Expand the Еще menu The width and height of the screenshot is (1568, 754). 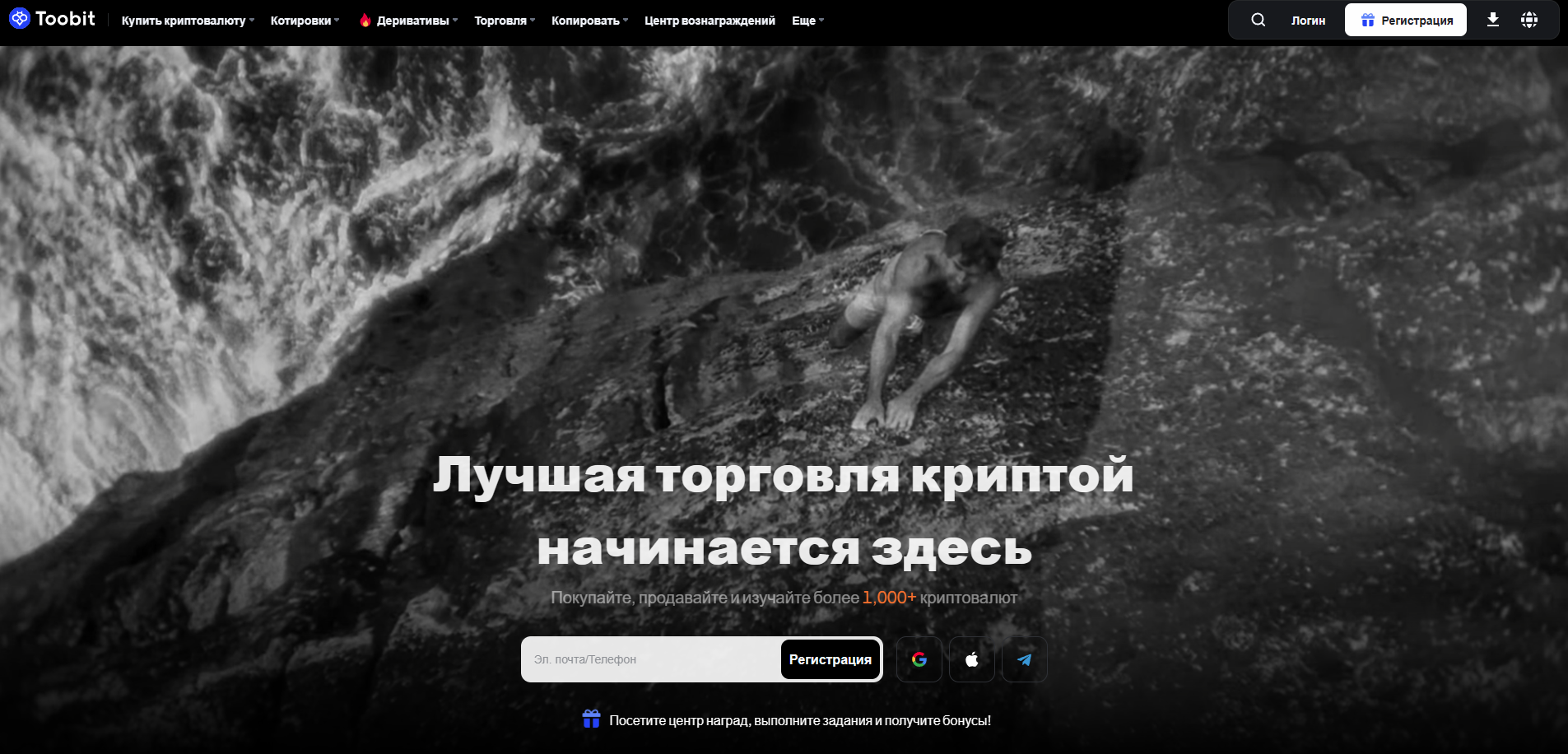pos(807,21)
